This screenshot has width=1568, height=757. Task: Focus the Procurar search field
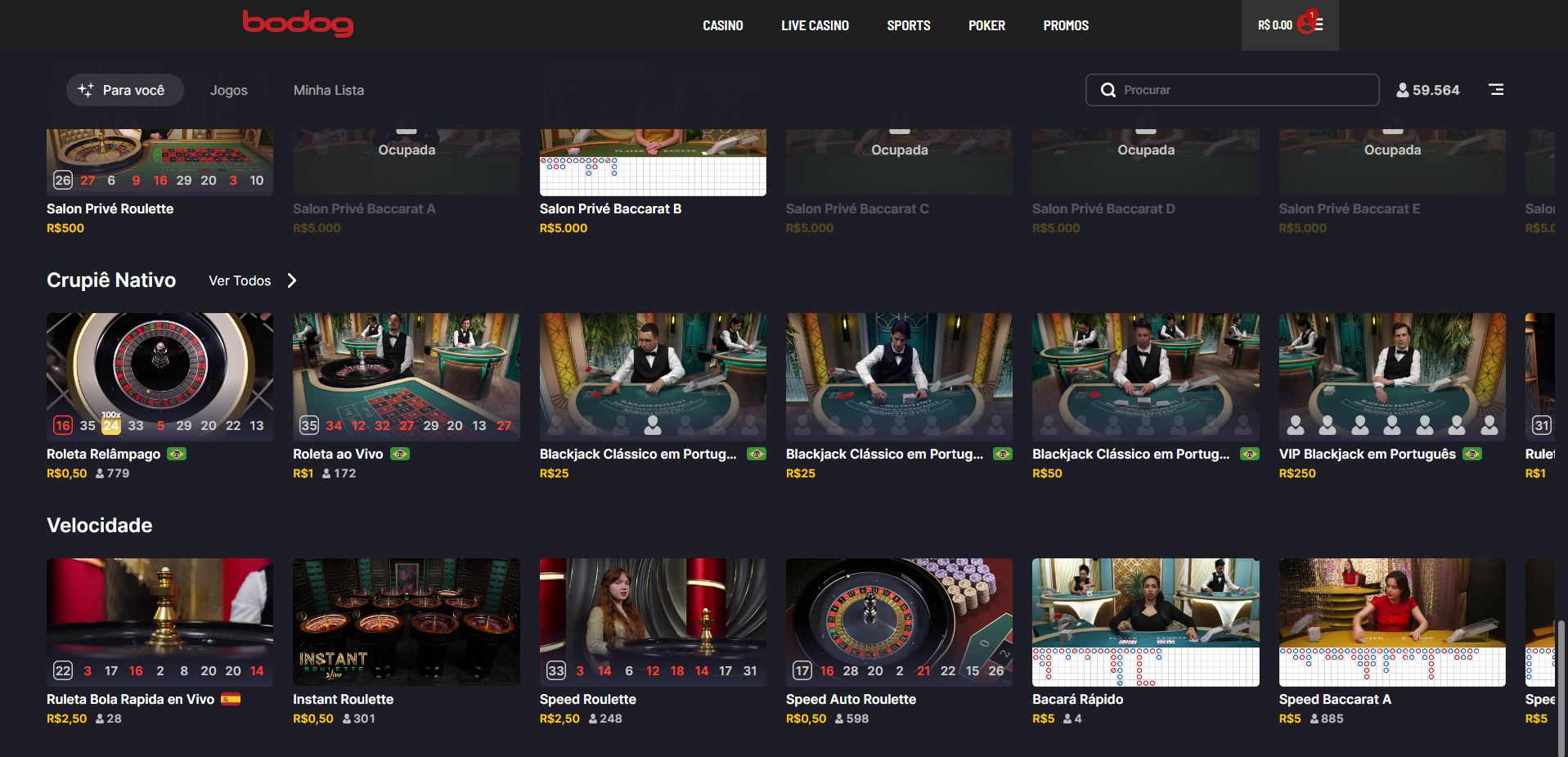tap(1232, 90)
